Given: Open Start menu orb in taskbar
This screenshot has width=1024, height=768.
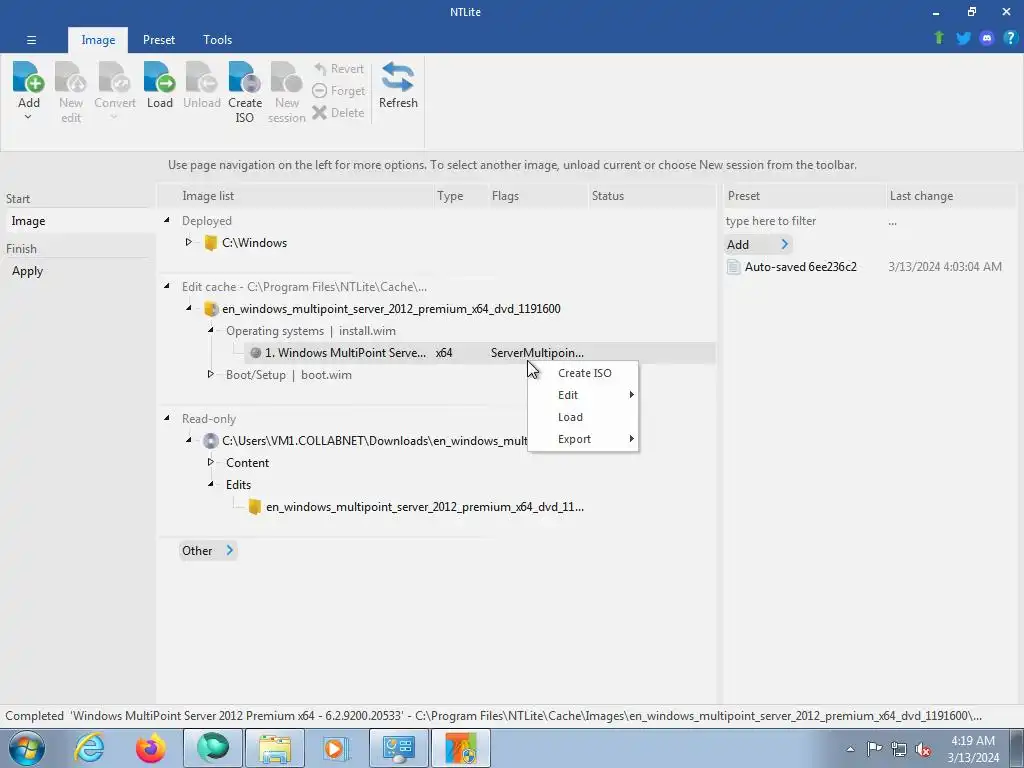Looking at the screenshot, I should (27, 748).
